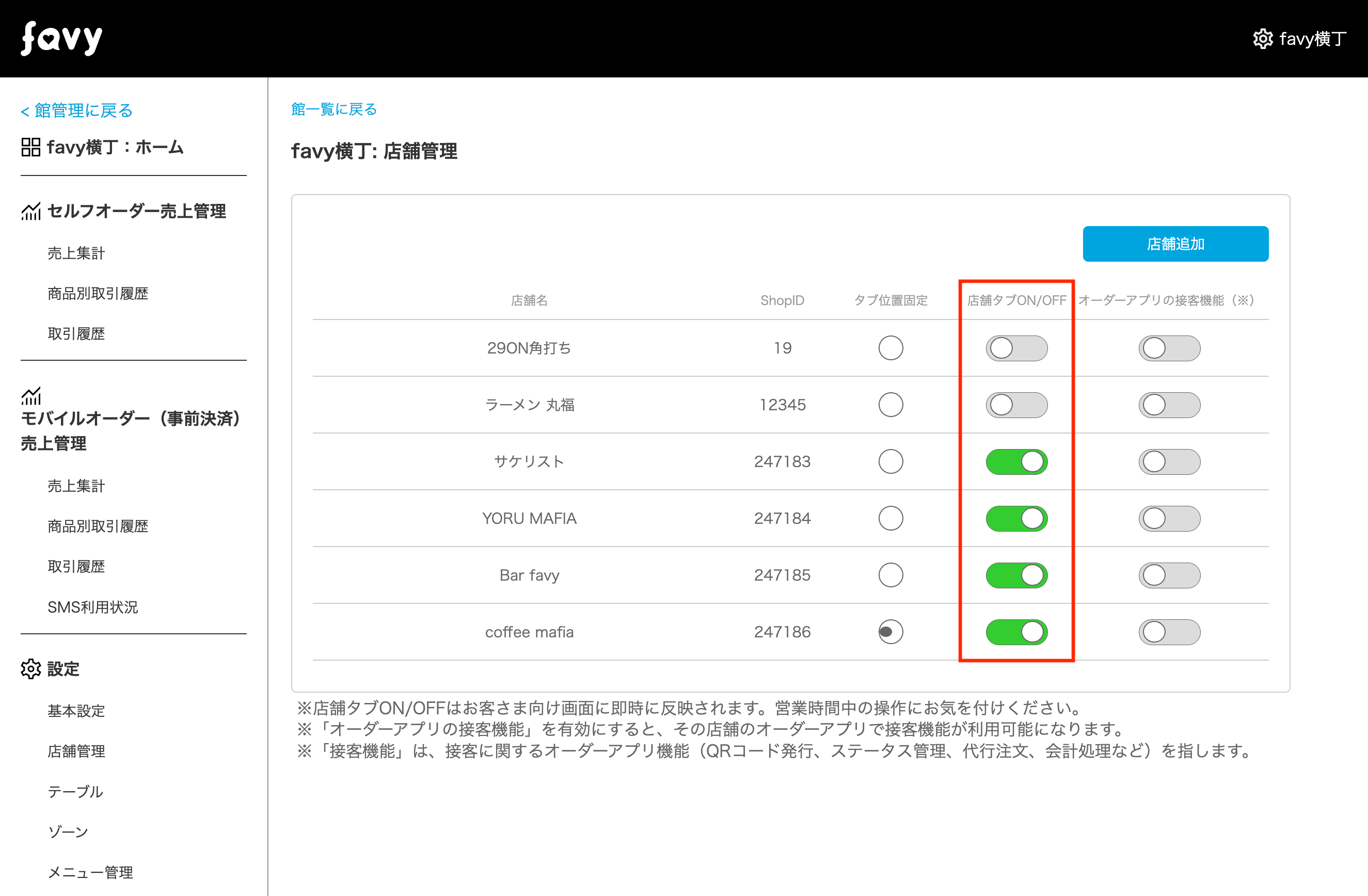Select the タブ位置固定 radio for ラーメン 丸福
The image size is (1368, 896).
(890, 405)
